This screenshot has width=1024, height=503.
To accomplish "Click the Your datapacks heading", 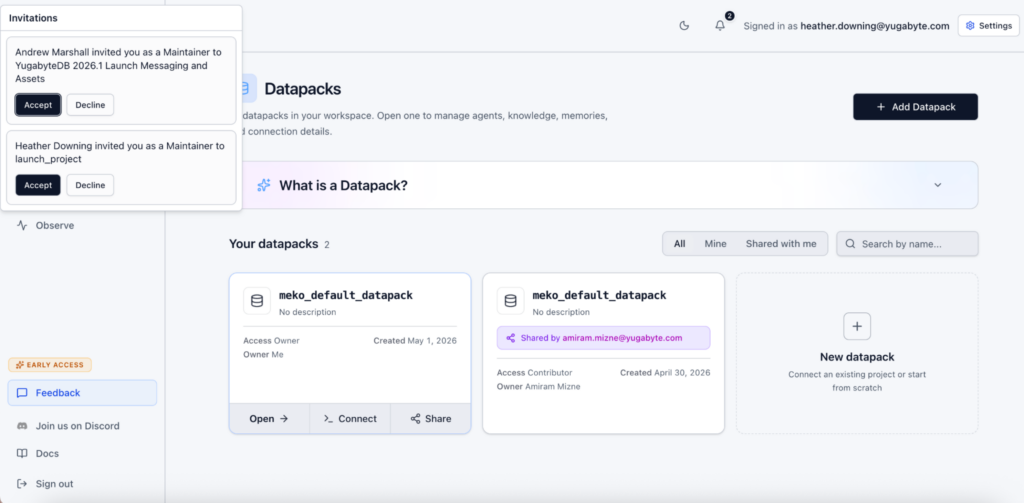I will tap(273, 244).
